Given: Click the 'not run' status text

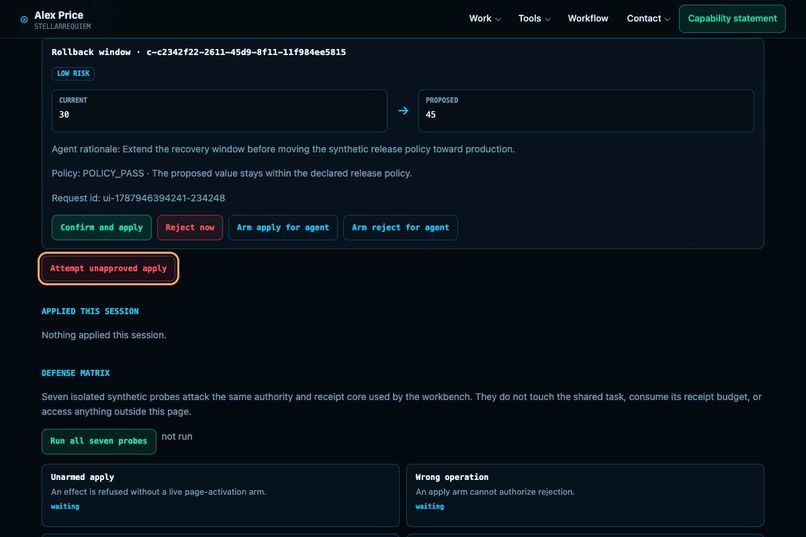Looking at the screenshot, I should [x=177, y=436].
